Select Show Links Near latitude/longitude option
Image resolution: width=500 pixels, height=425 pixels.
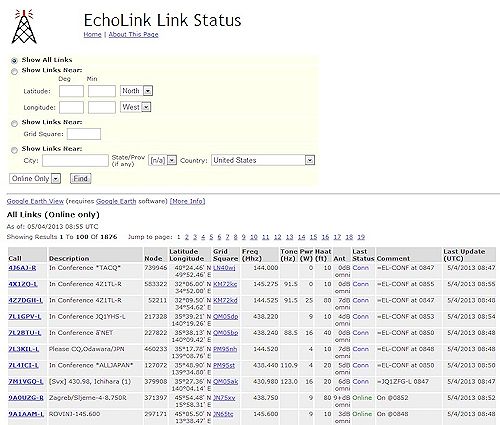[14, 71]
